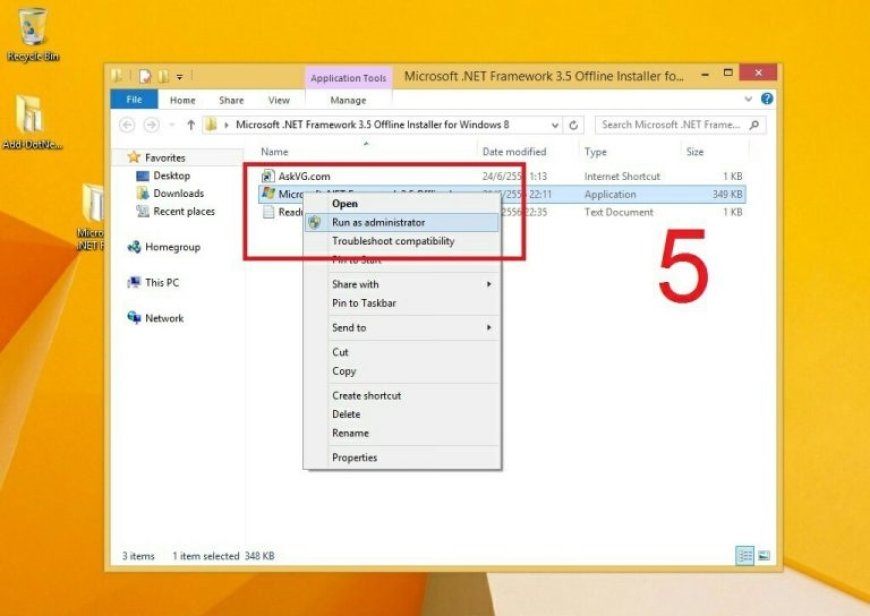Switch to the View ribbon tab

coord(279,100)
